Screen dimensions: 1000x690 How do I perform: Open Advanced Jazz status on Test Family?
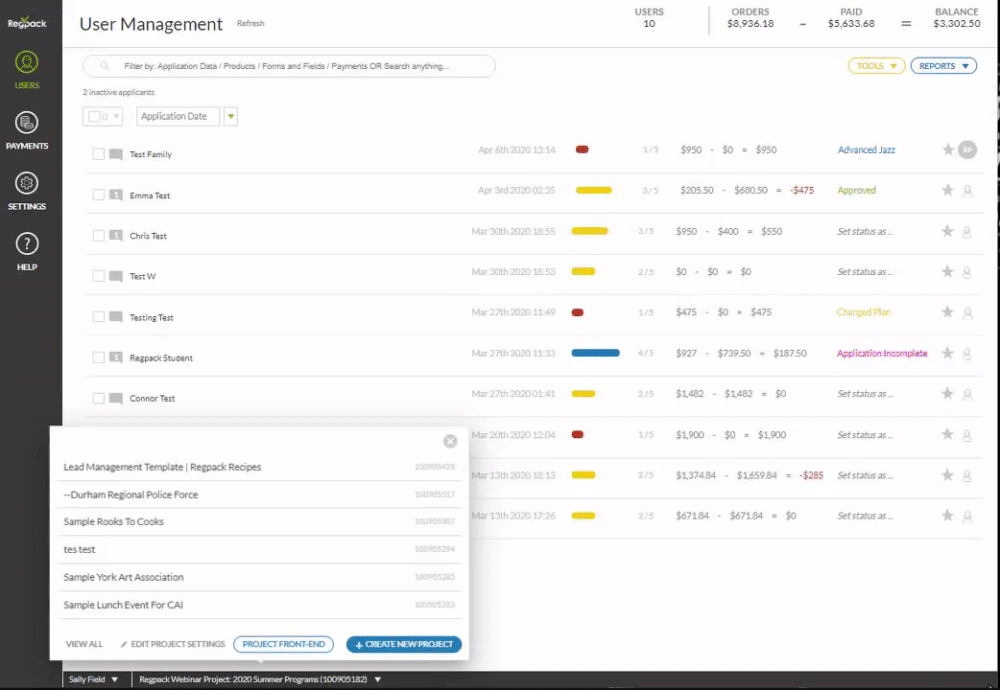pos(867,150)
